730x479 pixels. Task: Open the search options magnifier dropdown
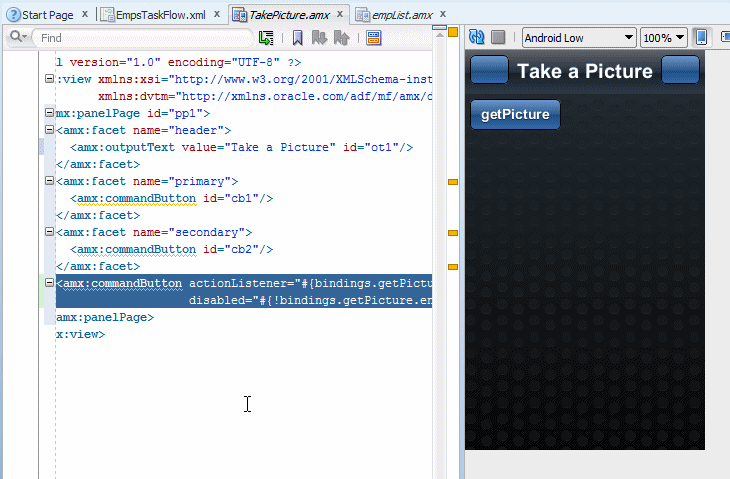18,37
